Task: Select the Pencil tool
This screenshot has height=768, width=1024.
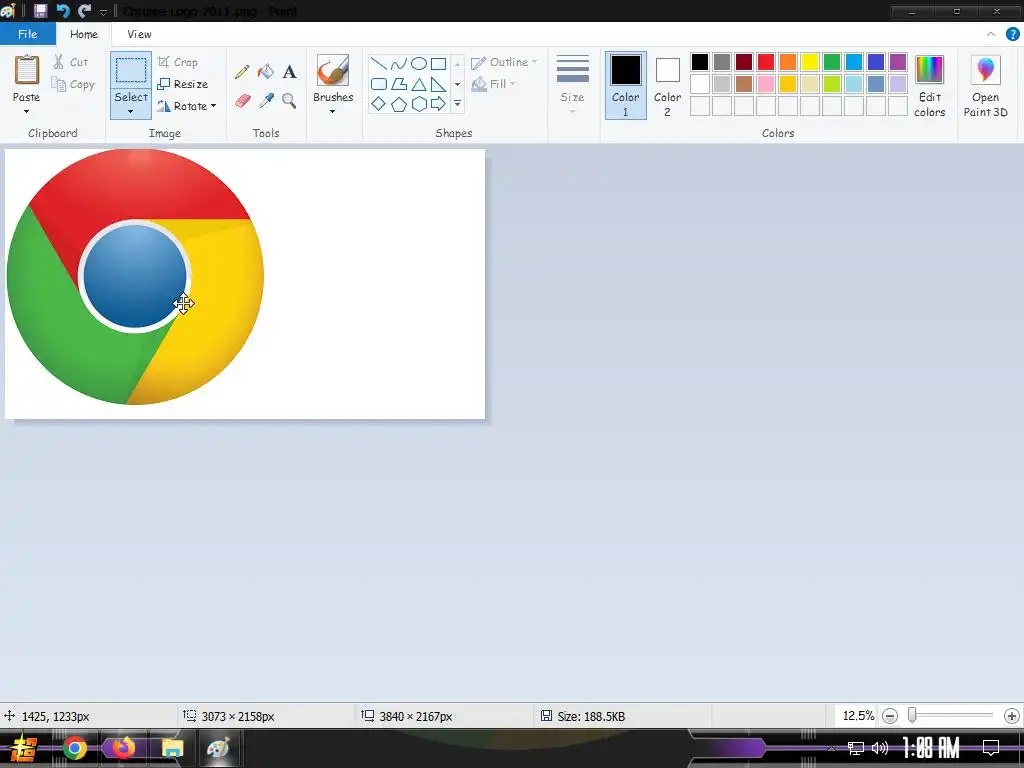Action: [242, 71]
